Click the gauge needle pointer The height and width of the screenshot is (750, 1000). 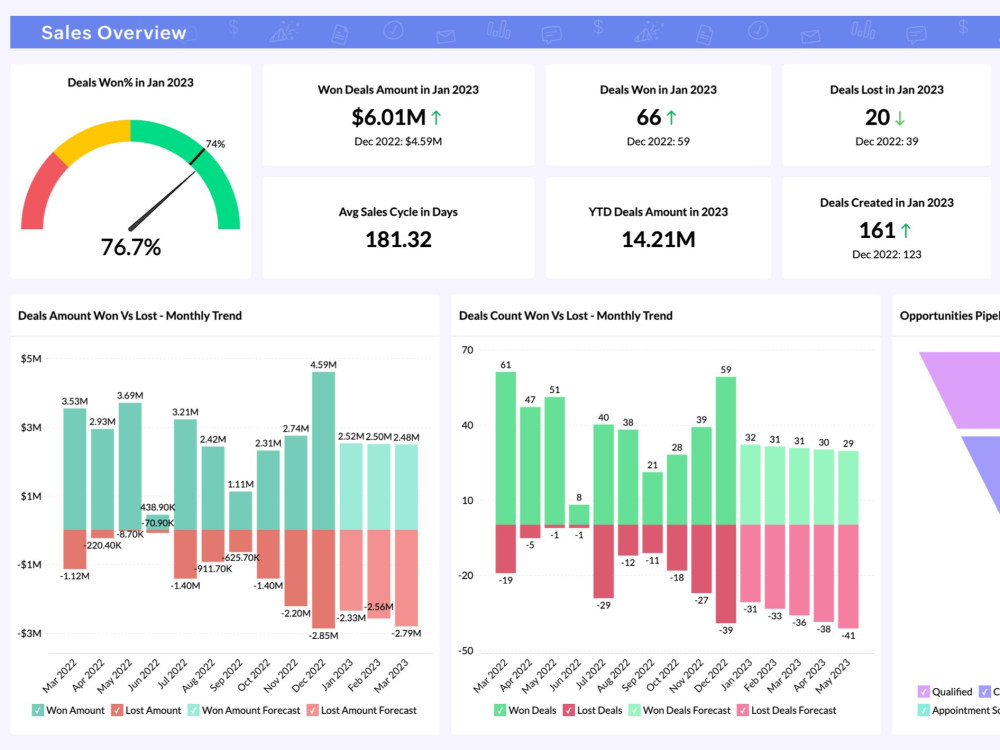(x=162, y=200)
